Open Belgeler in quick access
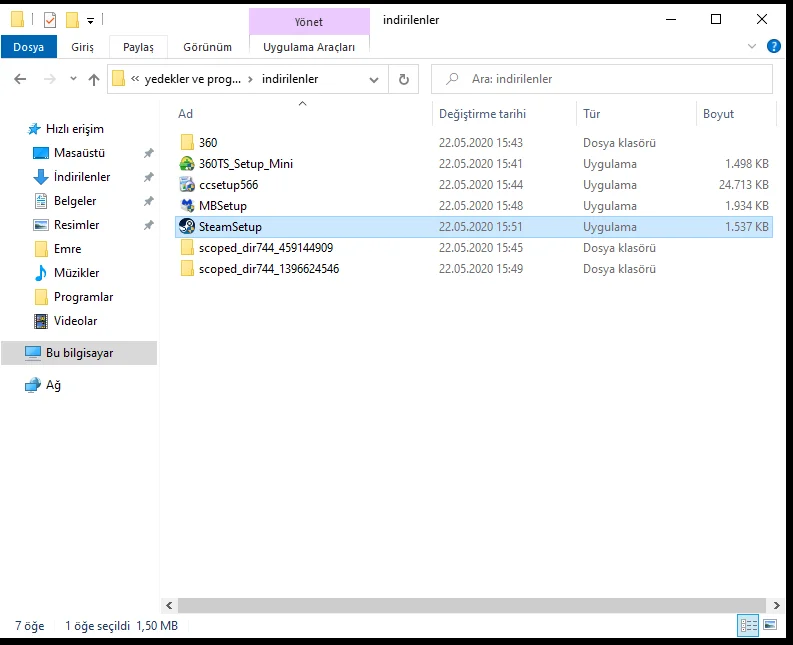 click(x=75, y=201)
